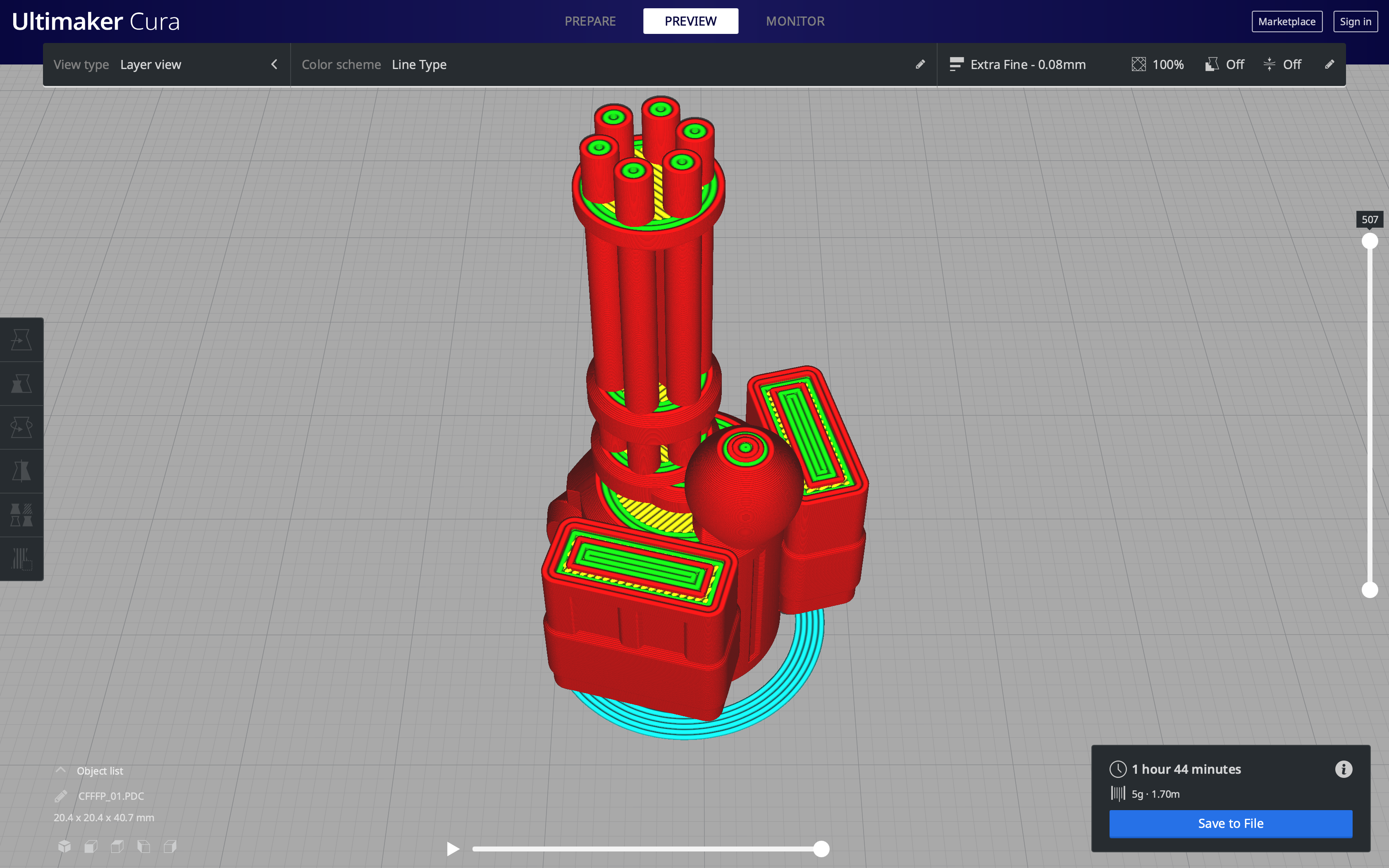Toggle adhesion setting showing Off
Image resolution: width=1389 pixels, height=868 pixels.
click(1282, 64)
